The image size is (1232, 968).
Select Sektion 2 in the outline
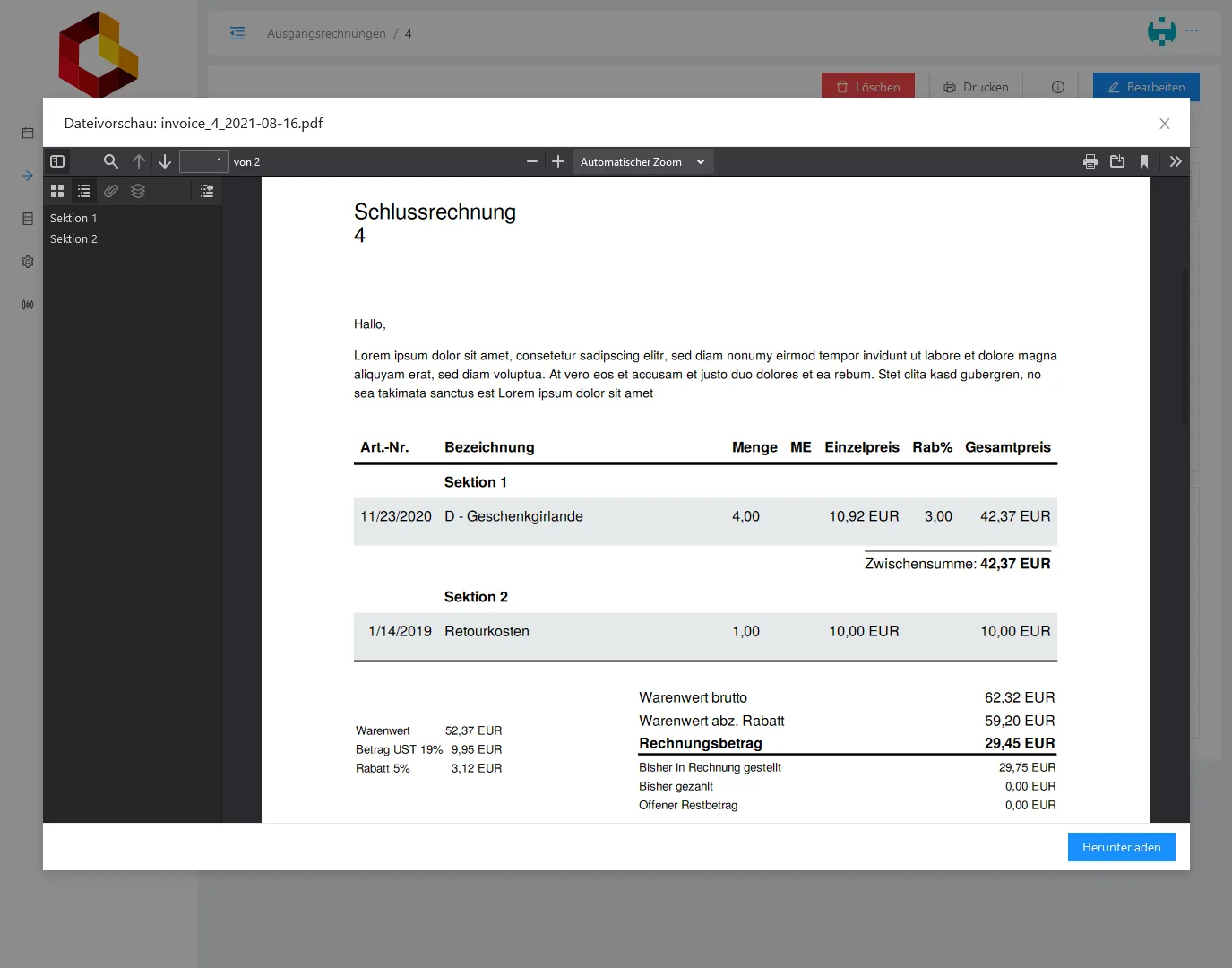tap(73, 238)
